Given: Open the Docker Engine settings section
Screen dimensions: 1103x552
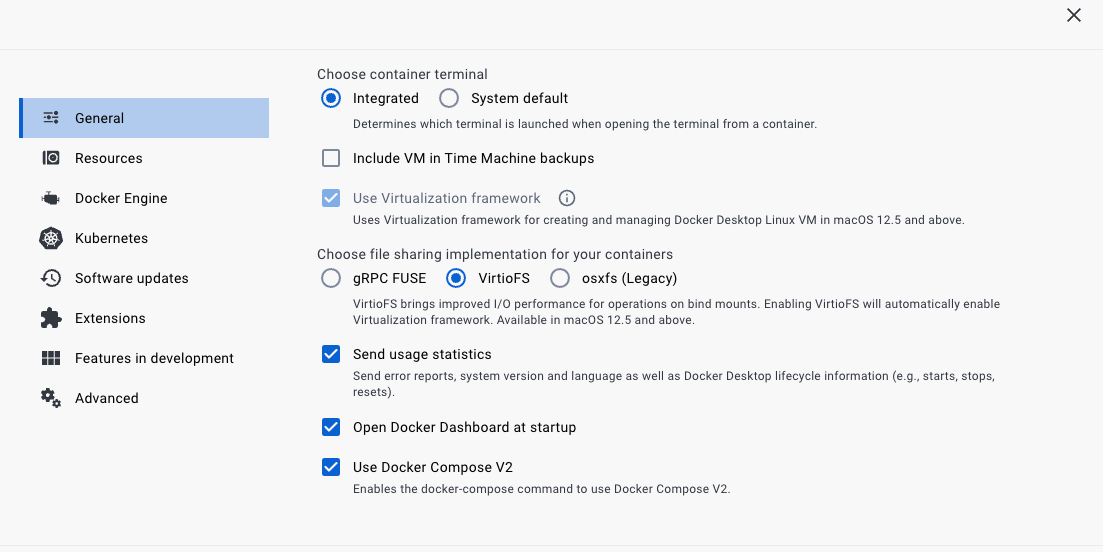Looking at the screenshot, I should 144,198.
